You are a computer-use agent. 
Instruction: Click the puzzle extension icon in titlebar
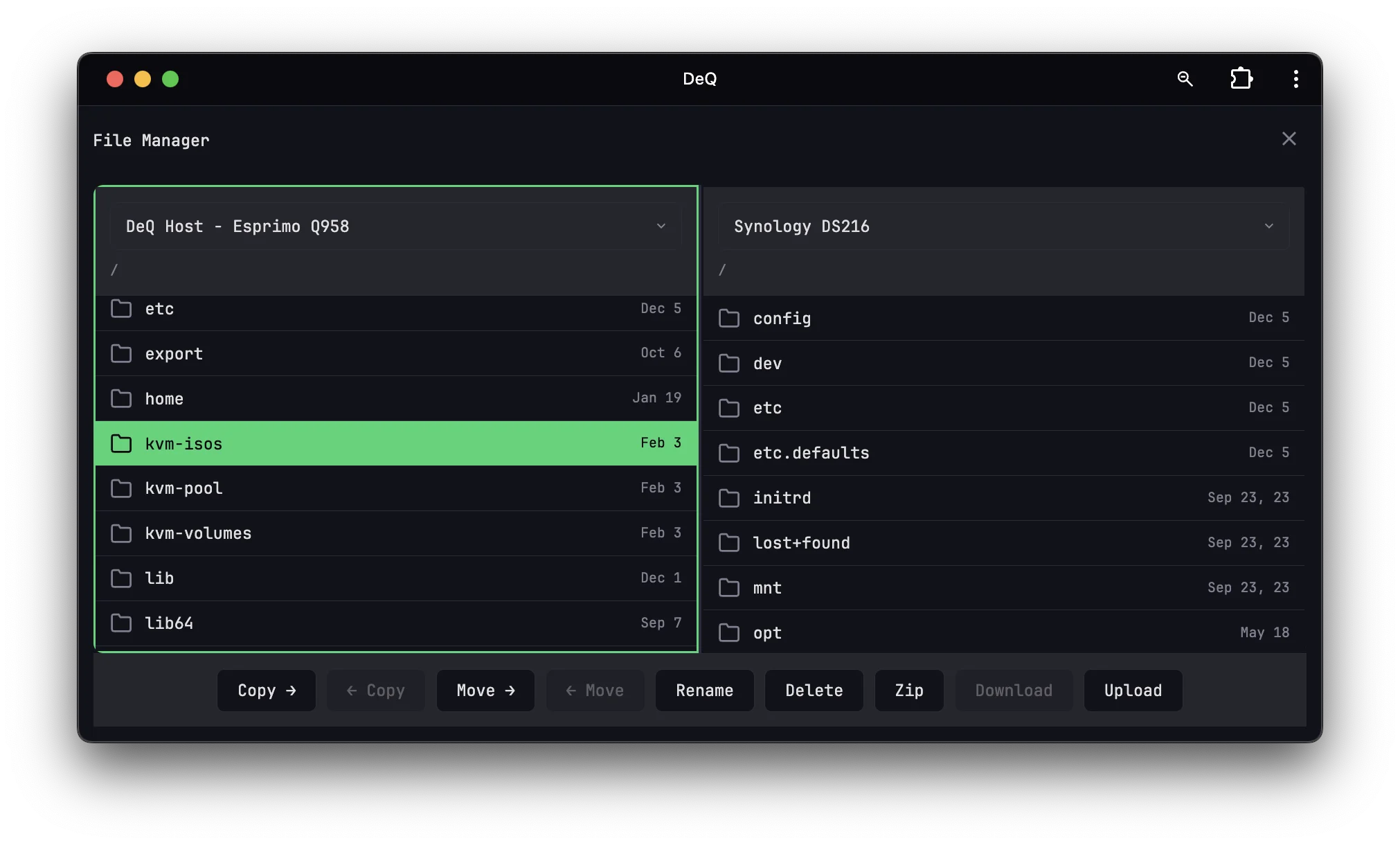(x=1241, y=79)
